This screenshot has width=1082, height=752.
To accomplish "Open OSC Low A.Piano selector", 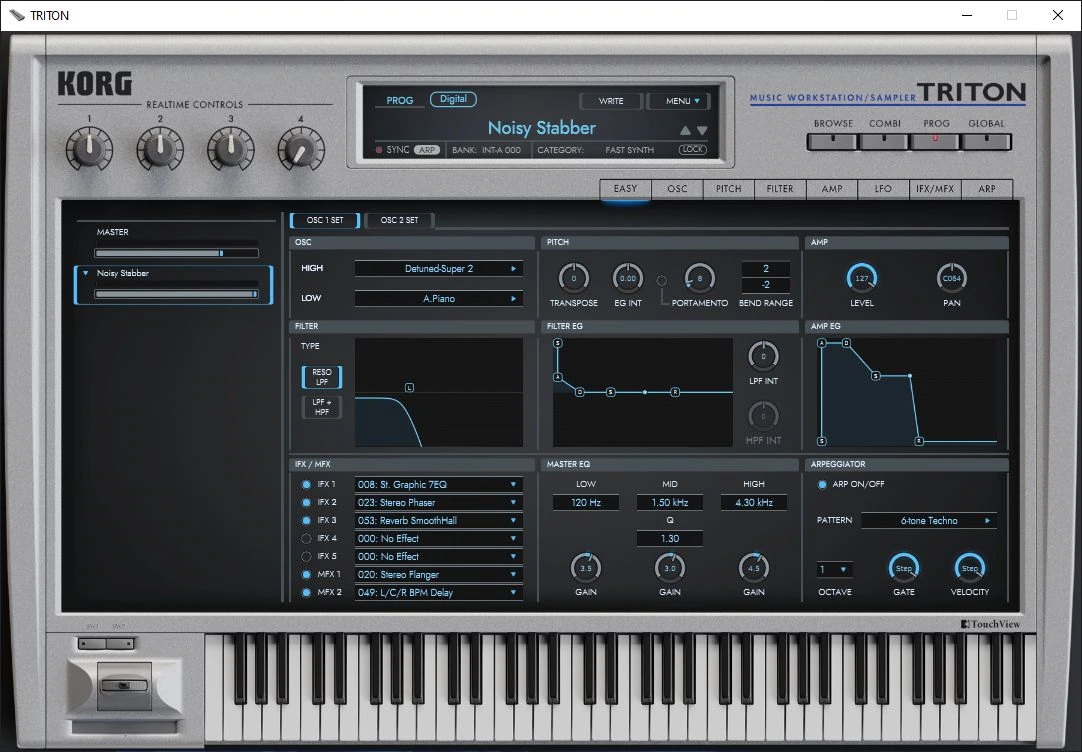I will (439, 299).
